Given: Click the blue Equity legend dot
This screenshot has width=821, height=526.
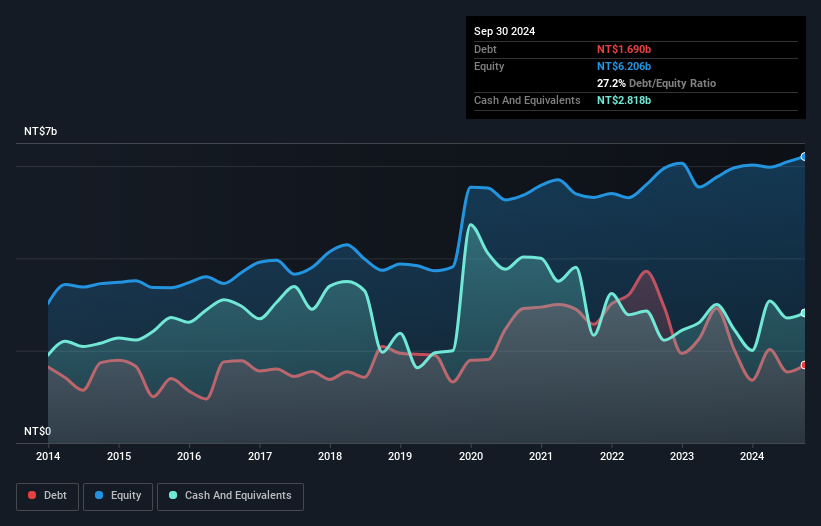Looking at the screenshot, I should (x=99, y=495).
